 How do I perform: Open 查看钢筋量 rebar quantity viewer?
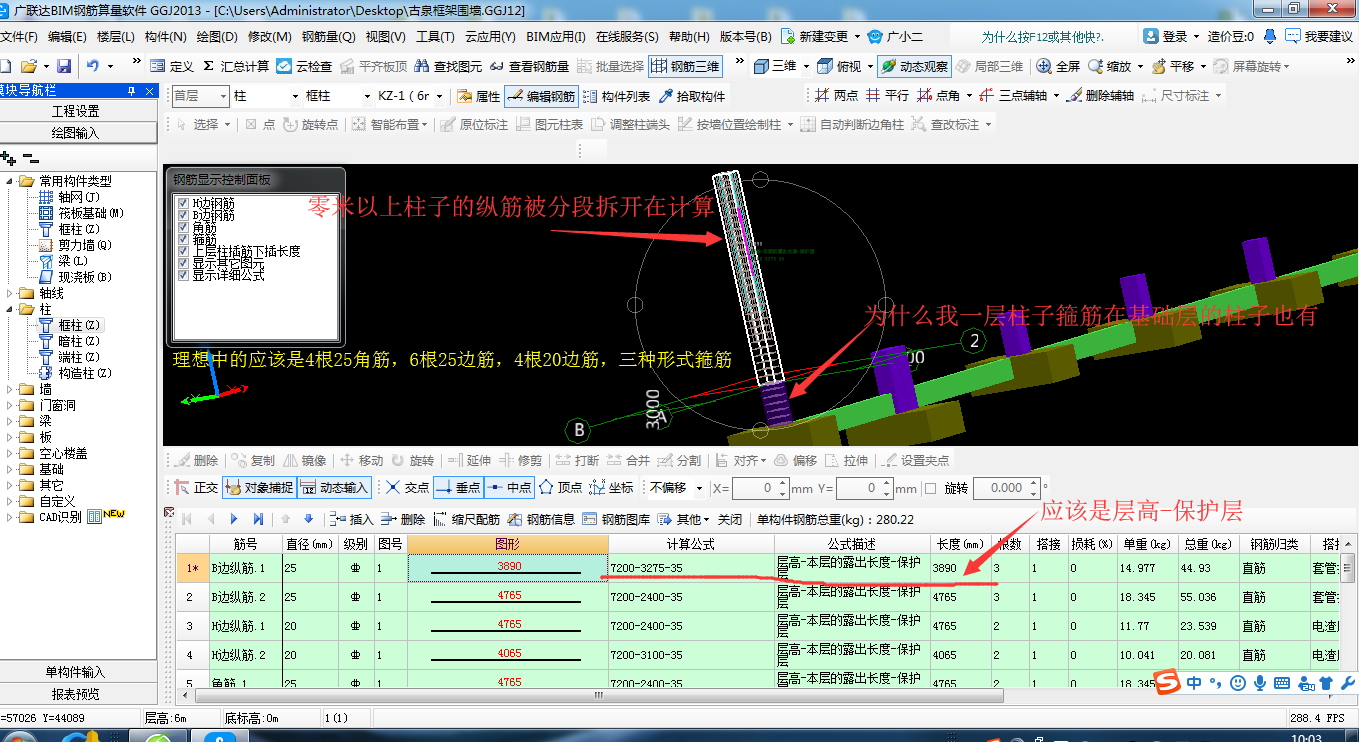(x=529, y=66)
